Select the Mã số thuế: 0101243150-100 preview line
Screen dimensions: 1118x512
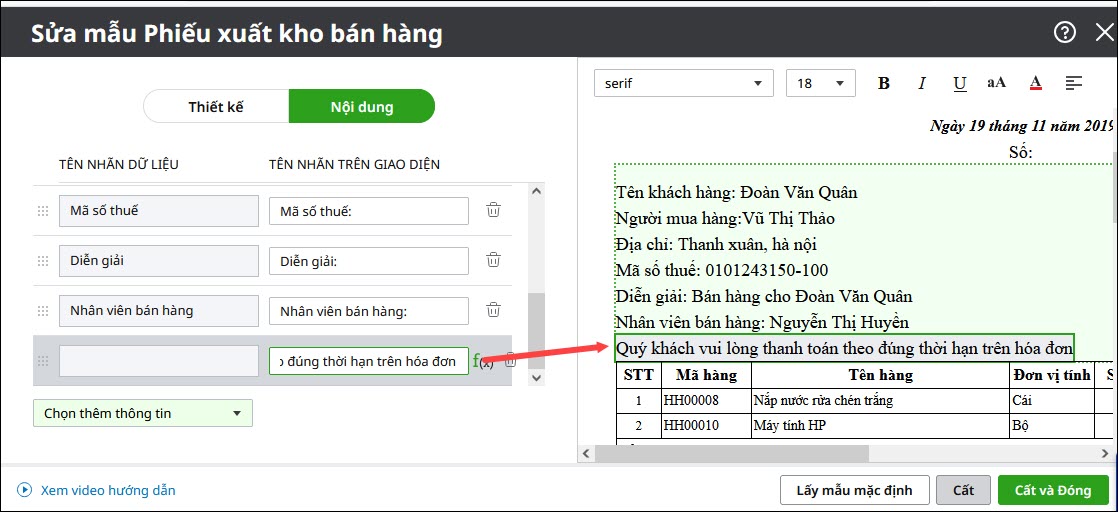tap(722, 270)
